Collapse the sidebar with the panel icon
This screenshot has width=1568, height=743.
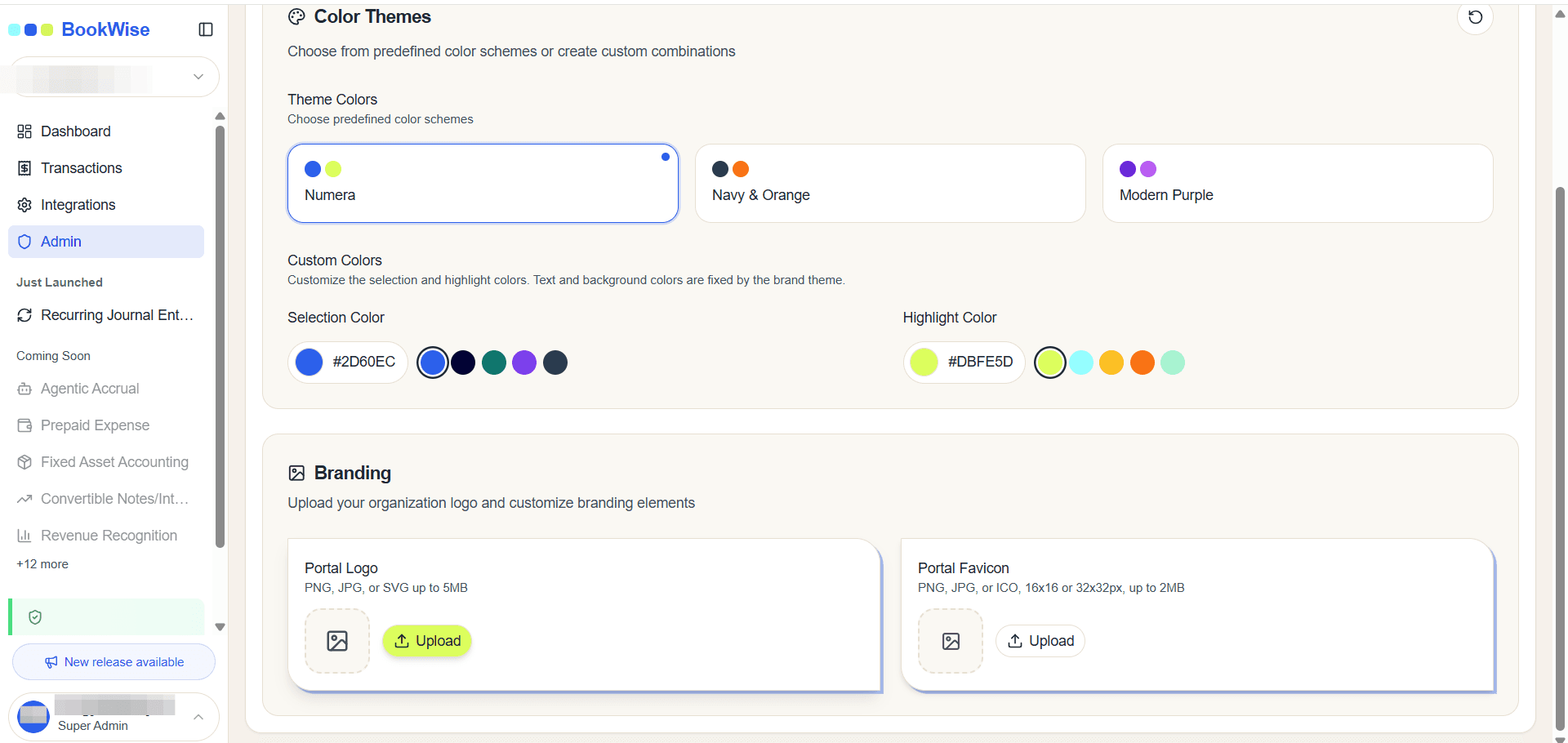click(x=206, y=29)
